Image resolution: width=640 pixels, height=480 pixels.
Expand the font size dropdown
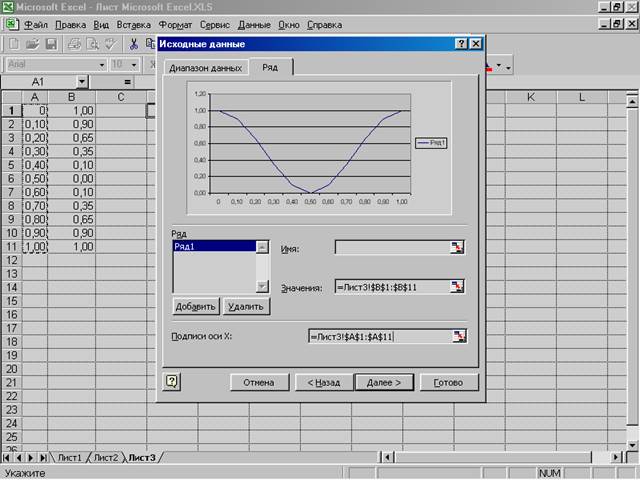tap(133, 64)
